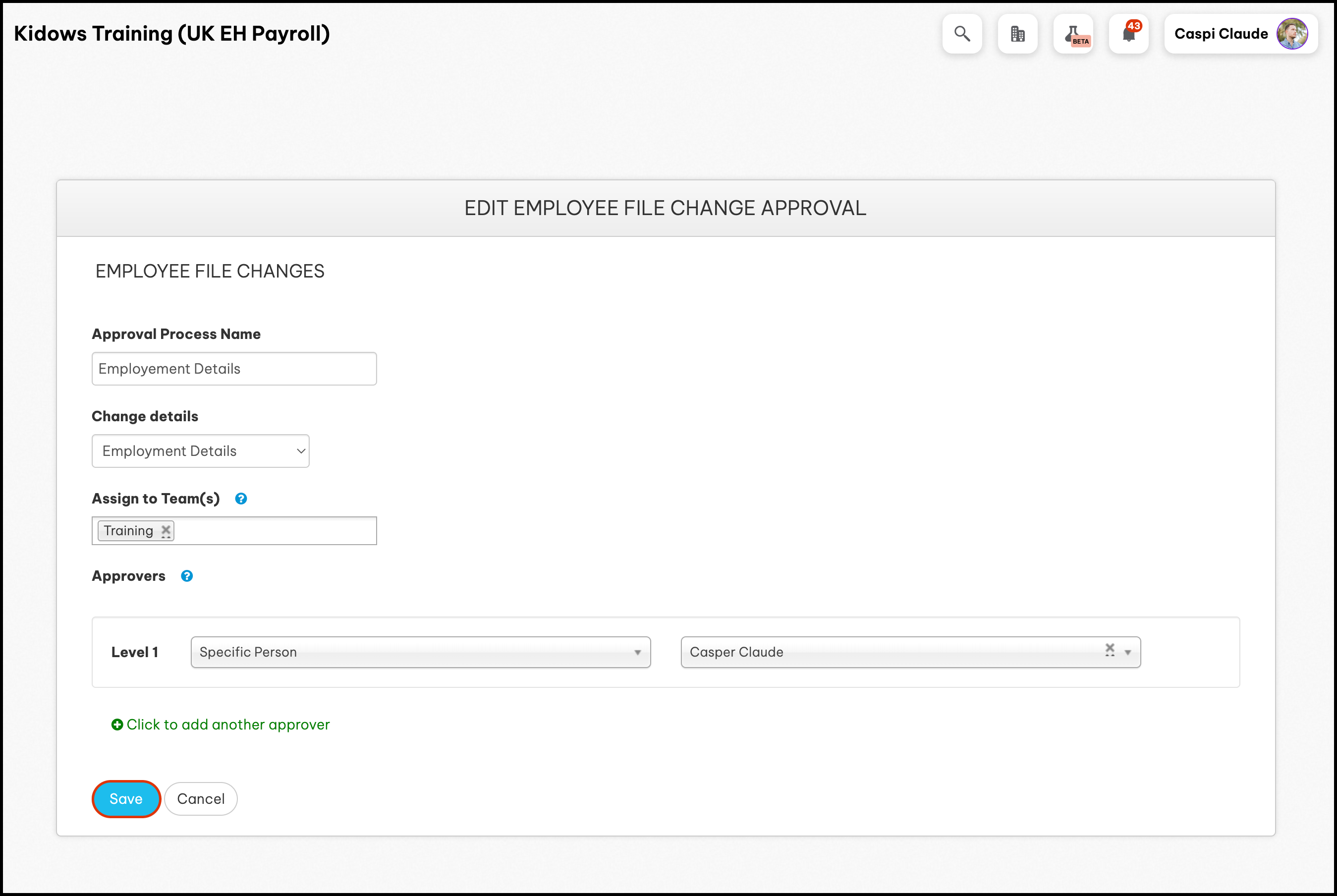This screenshot has height=896, width=1337.
Task: Open the Change details dropdown
Action: [201, 451]
